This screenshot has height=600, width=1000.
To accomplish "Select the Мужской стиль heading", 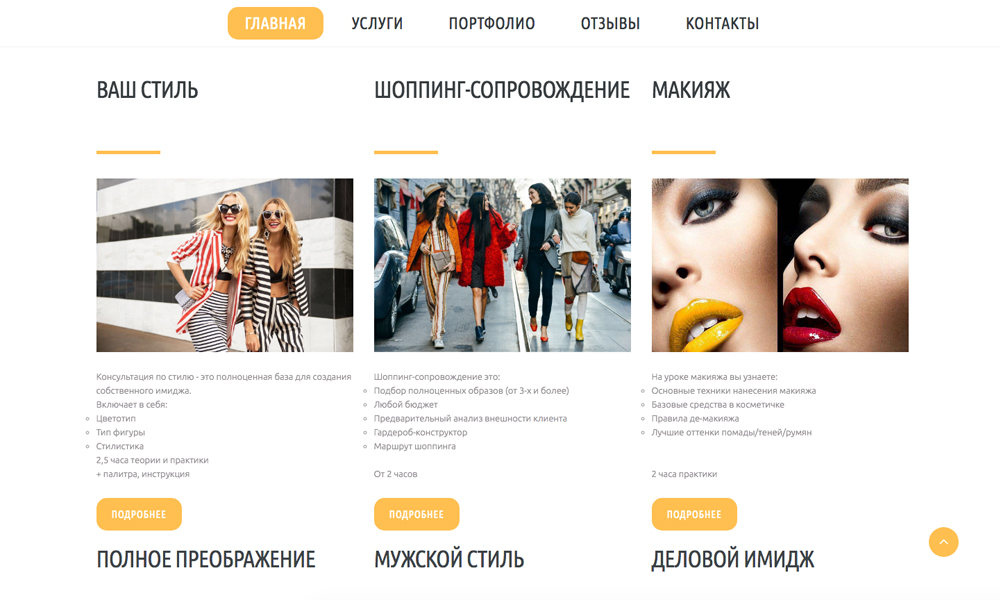I will [449, 559].
